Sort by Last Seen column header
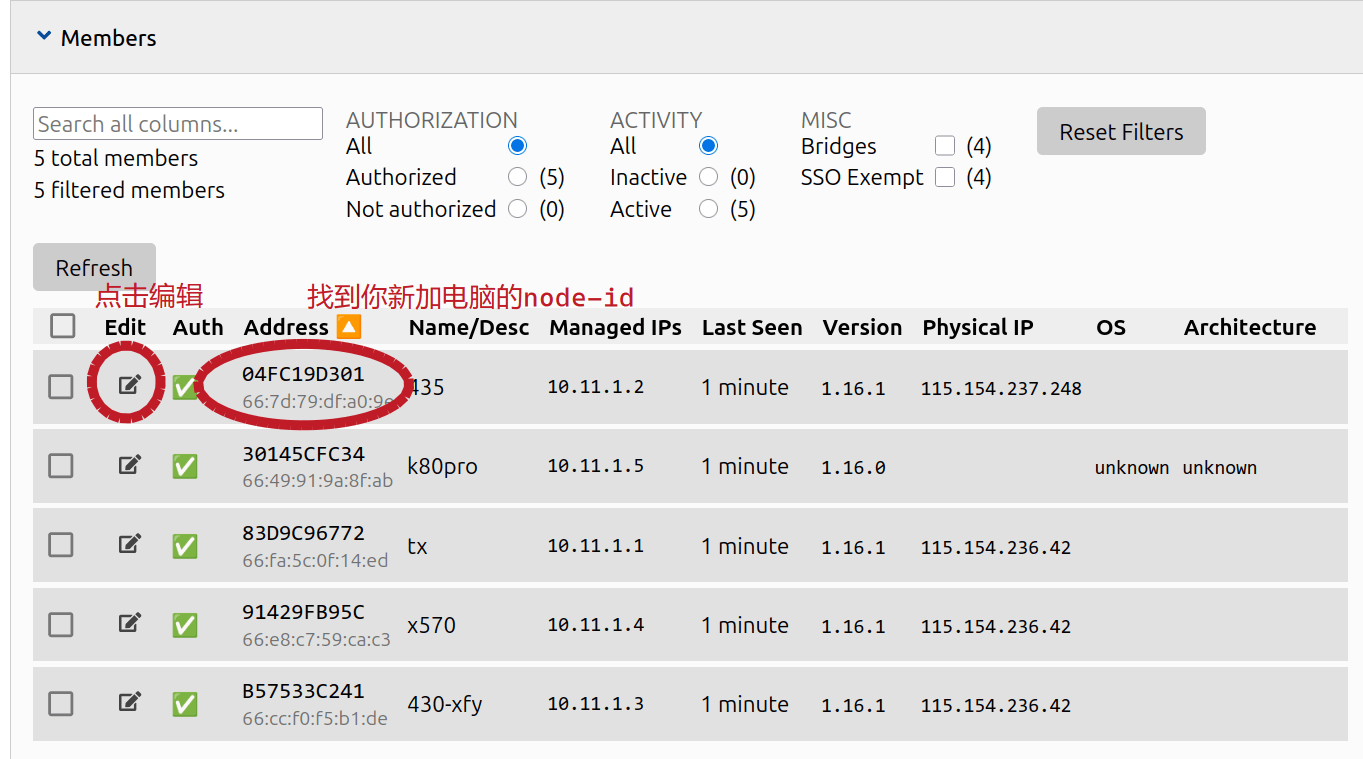This screenshot has width=1363, height=759. point(751,327)
